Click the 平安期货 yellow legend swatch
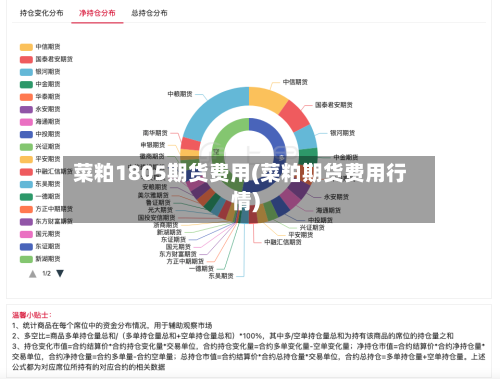Viewport: 500px width, 379px height. point(26,159)
